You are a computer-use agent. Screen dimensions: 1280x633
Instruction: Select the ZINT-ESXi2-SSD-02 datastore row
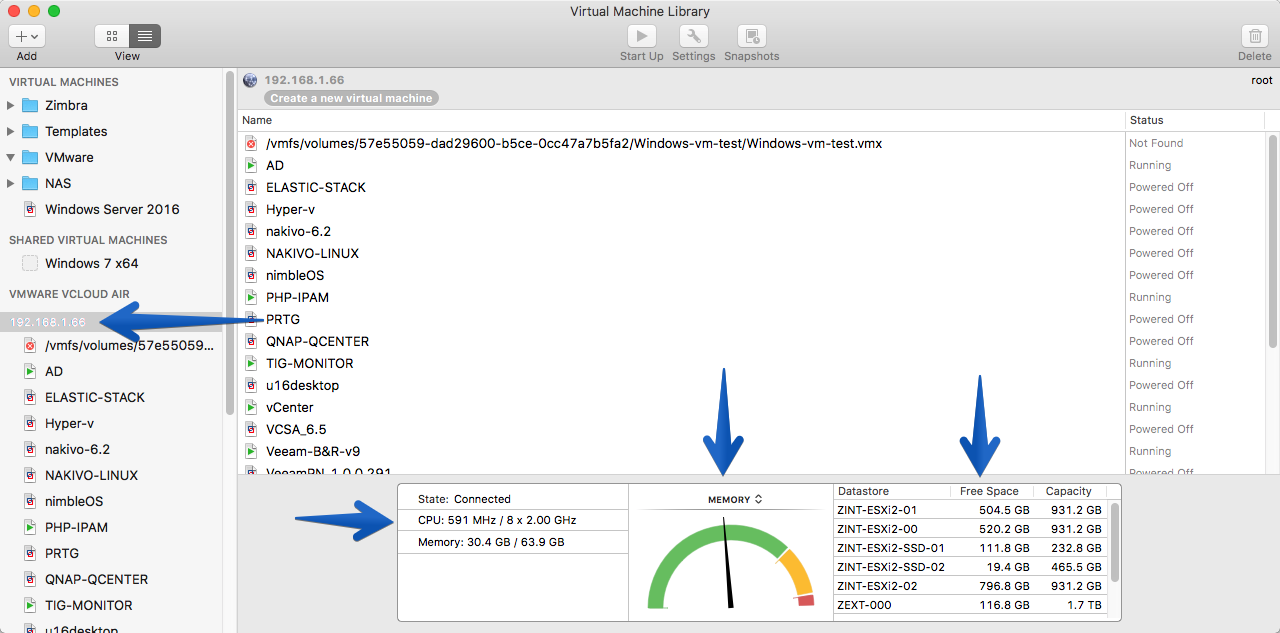(971, 567)
